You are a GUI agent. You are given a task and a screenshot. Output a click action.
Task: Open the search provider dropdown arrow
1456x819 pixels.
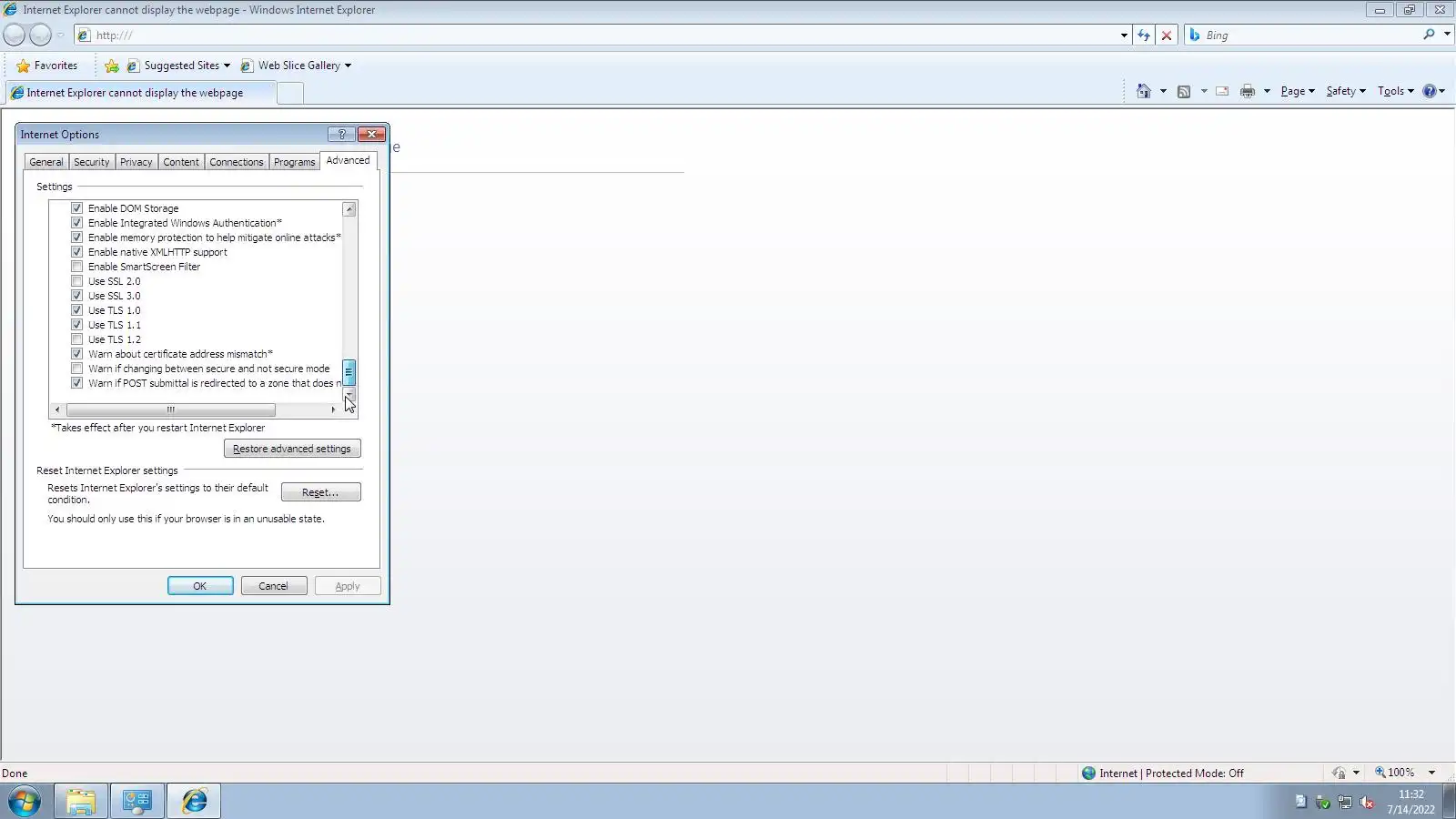tap(1447, 35)
